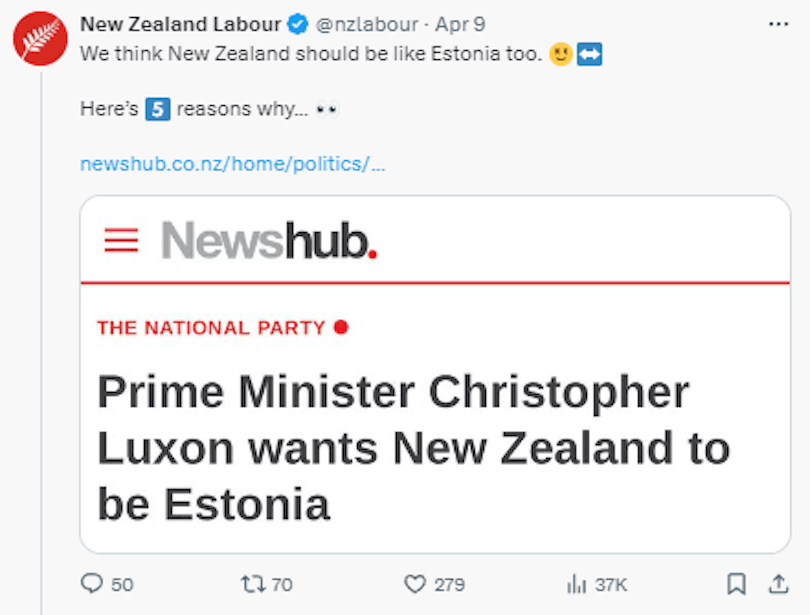
Task: Click the 279 likes count
Action: click(449, 584)
